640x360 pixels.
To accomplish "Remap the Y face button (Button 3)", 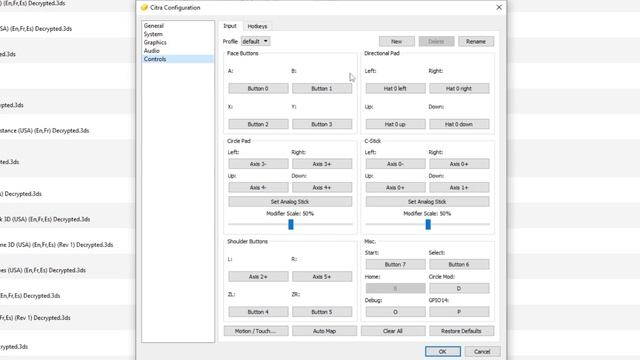I will click(322, 124).
